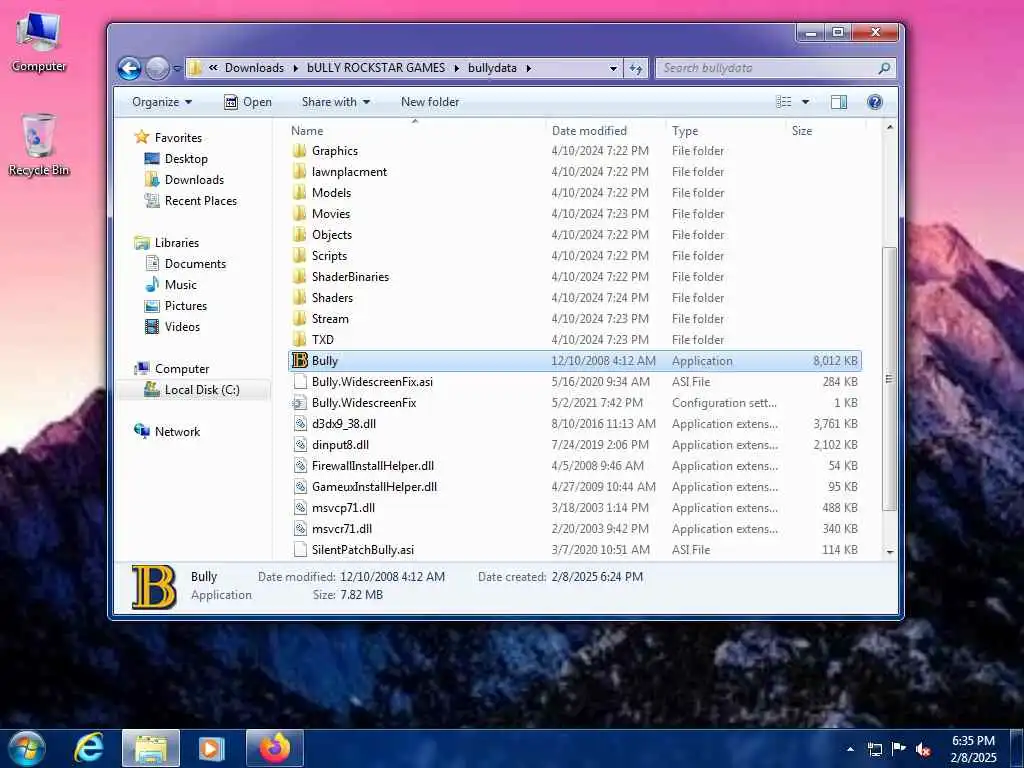Select Videos library in the sidebar
This screenshot has height=768, width=1024.
(182, 327)
